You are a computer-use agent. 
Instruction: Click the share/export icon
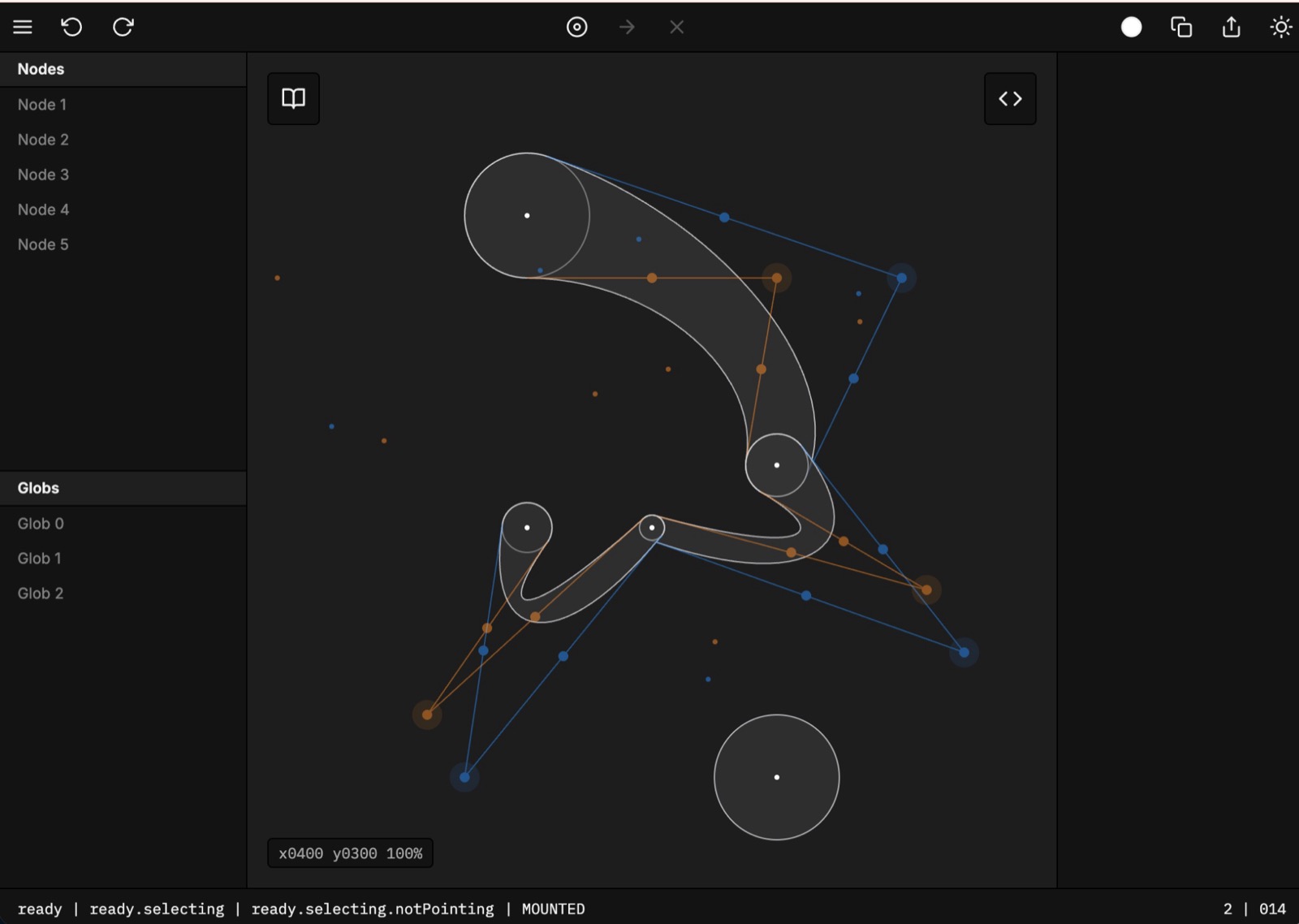coord(1232,27)
